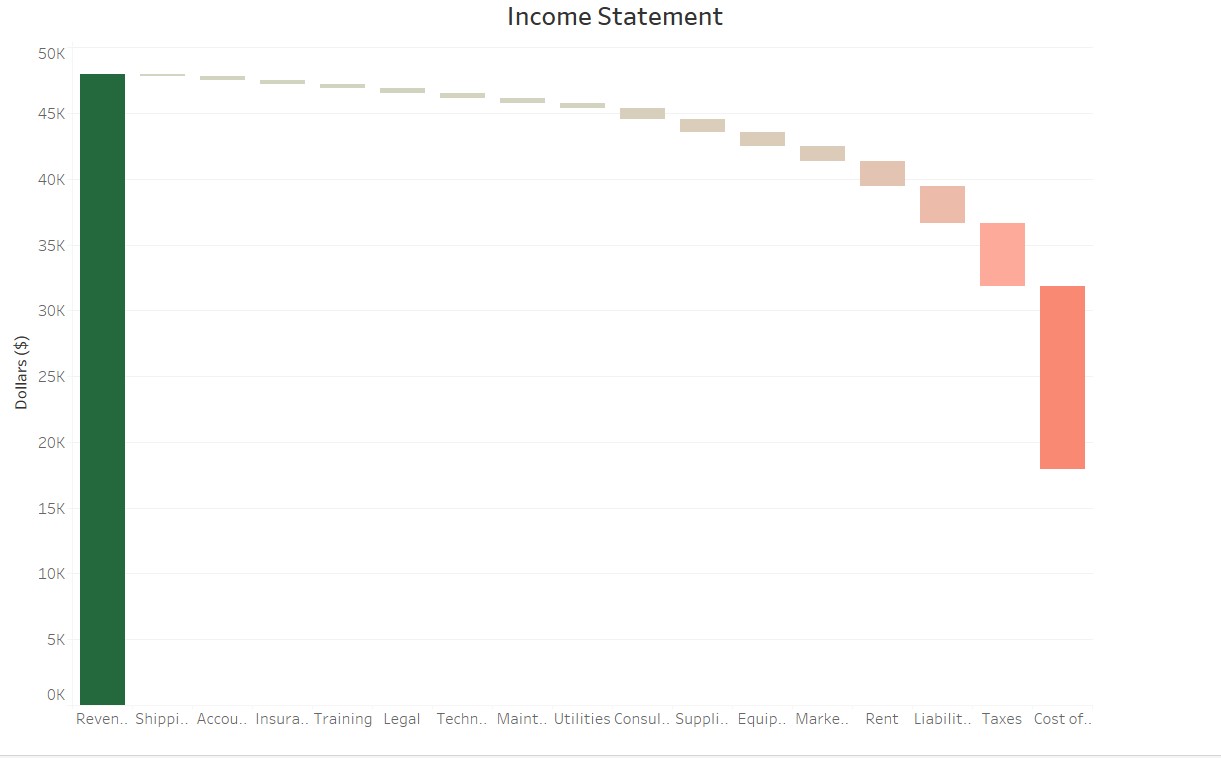Click the Legal x-axis label
The image size is (1221, 758).
(x=401, y=719)
